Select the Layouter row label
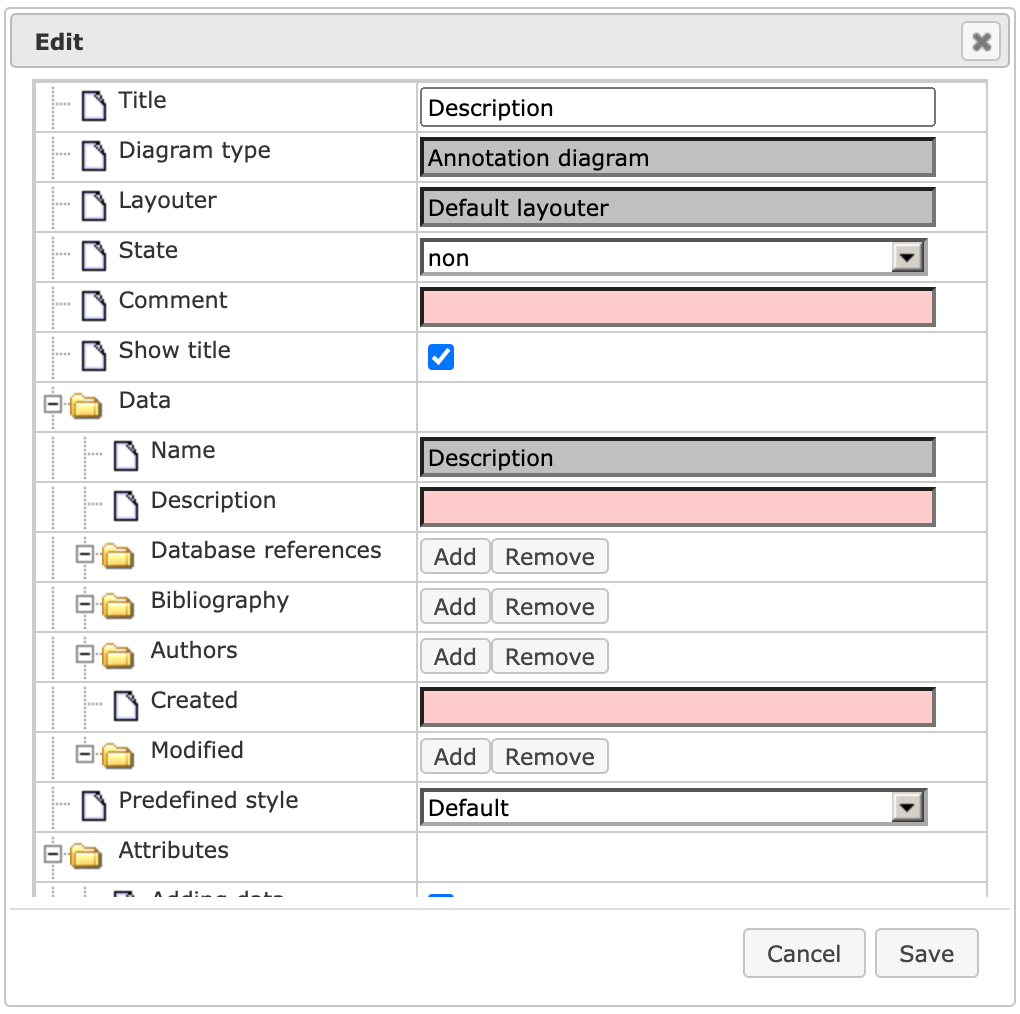Image resolution: width=1020 pixels, height=1014 pixels. tap(168, 201)
